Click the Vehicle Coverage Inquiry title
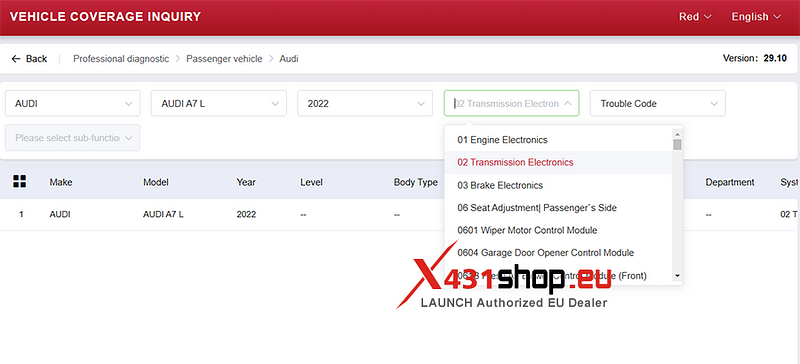The image size is (800, 364). click(x=105, y=17)
